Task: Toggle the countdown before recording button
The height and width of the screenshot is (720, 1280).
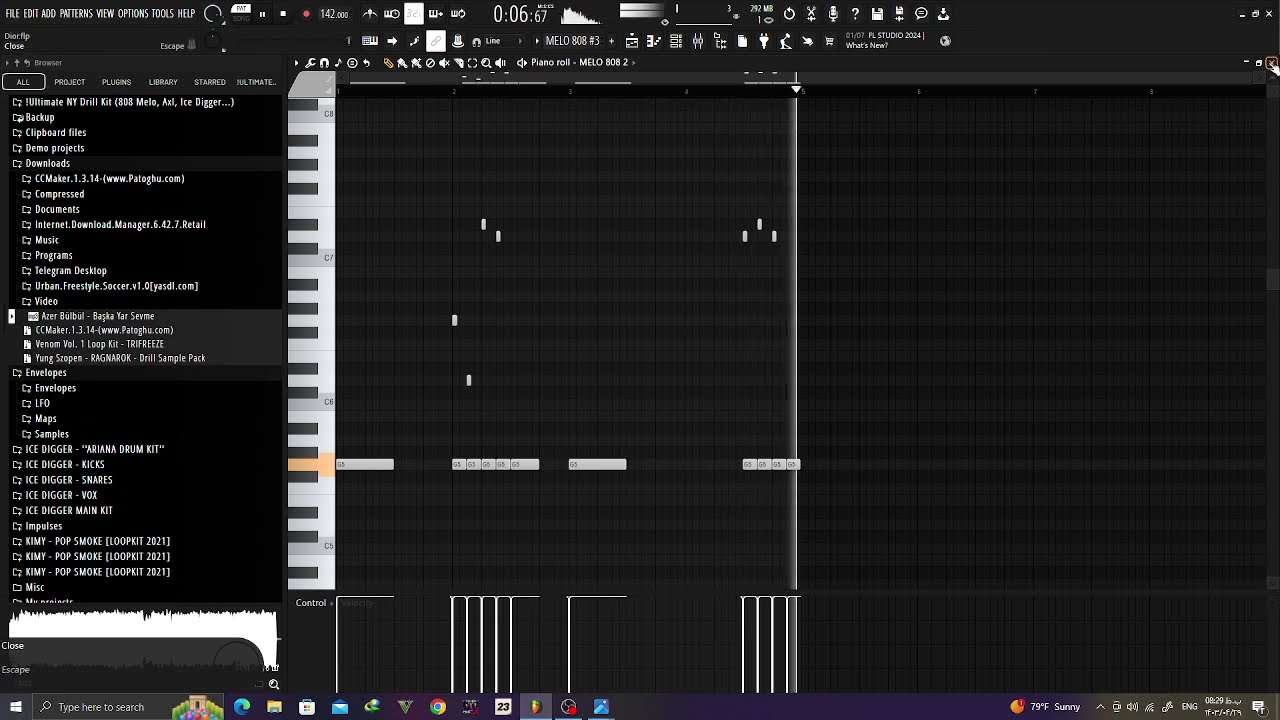Action: pos(414,14)
